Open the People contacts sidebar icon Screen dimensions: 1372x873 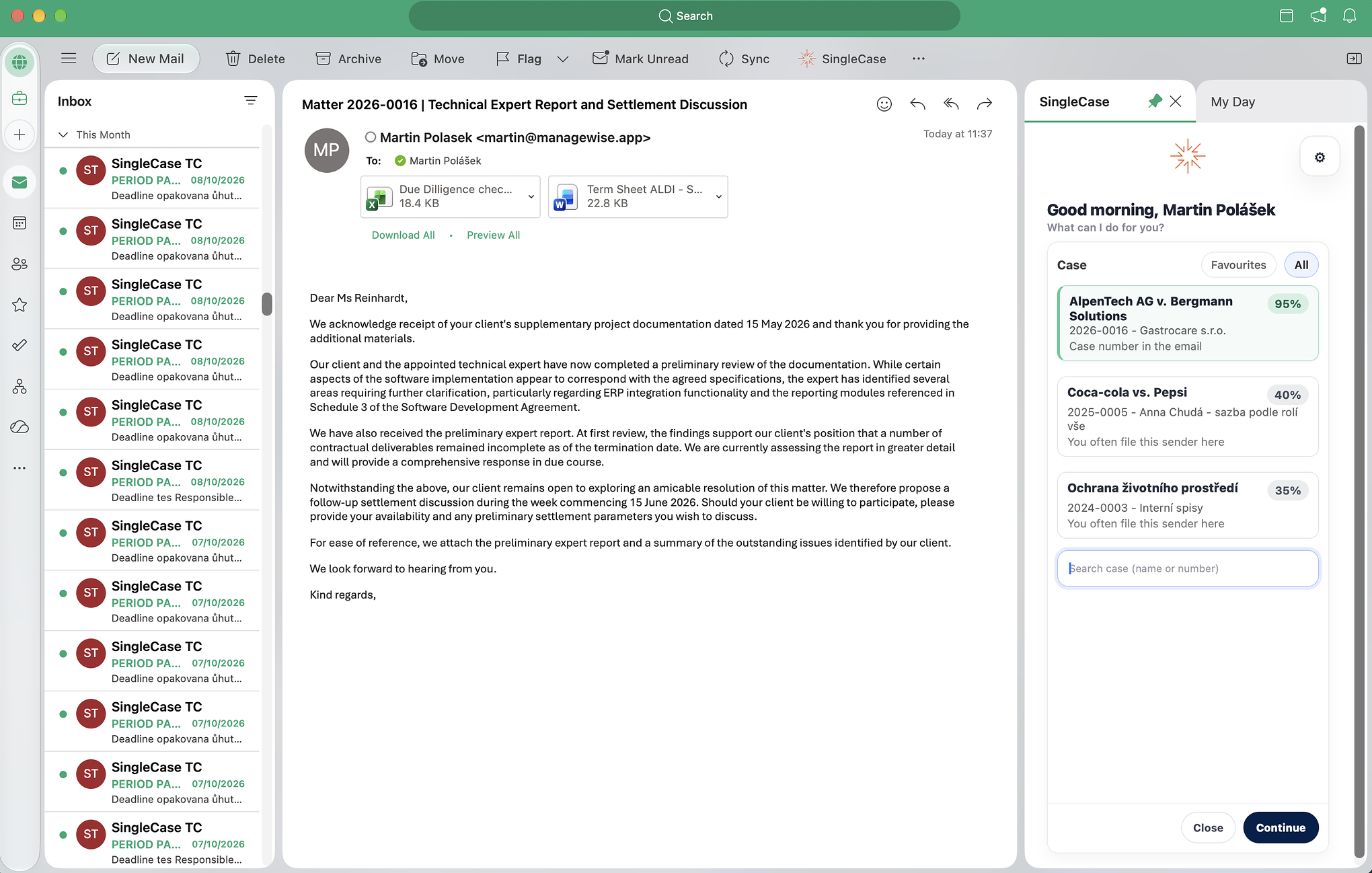[20, 264]
